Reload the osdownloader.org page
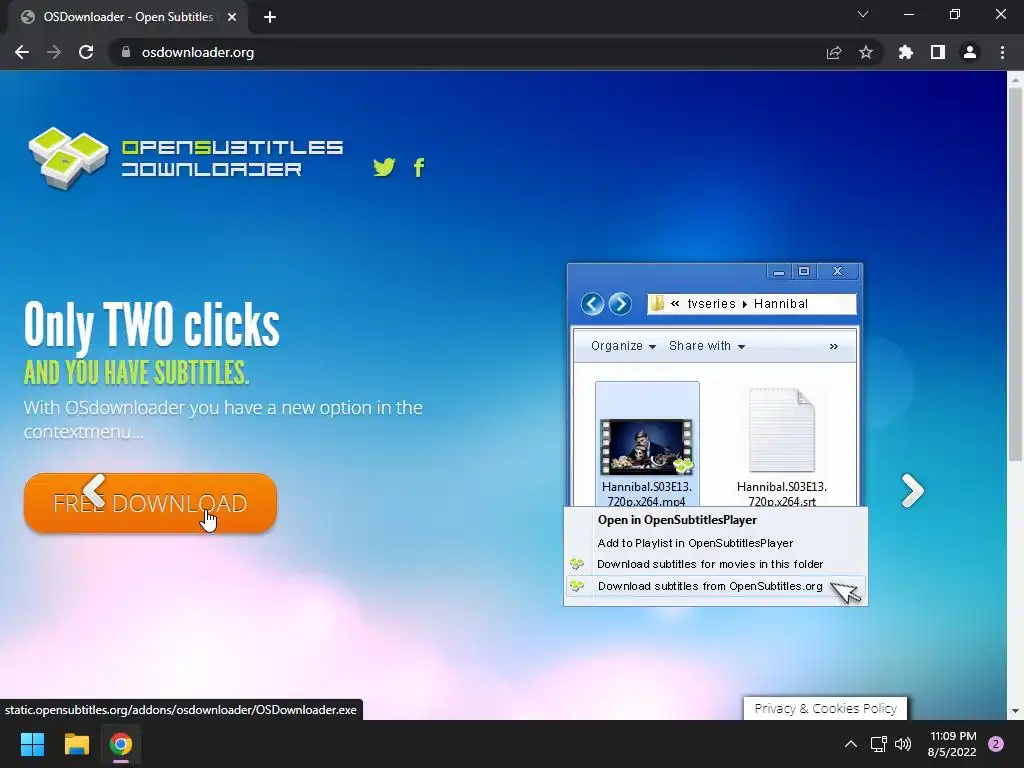Image resolution: width=1024 pixels, height=768 pixels. [x=86, y=52]
